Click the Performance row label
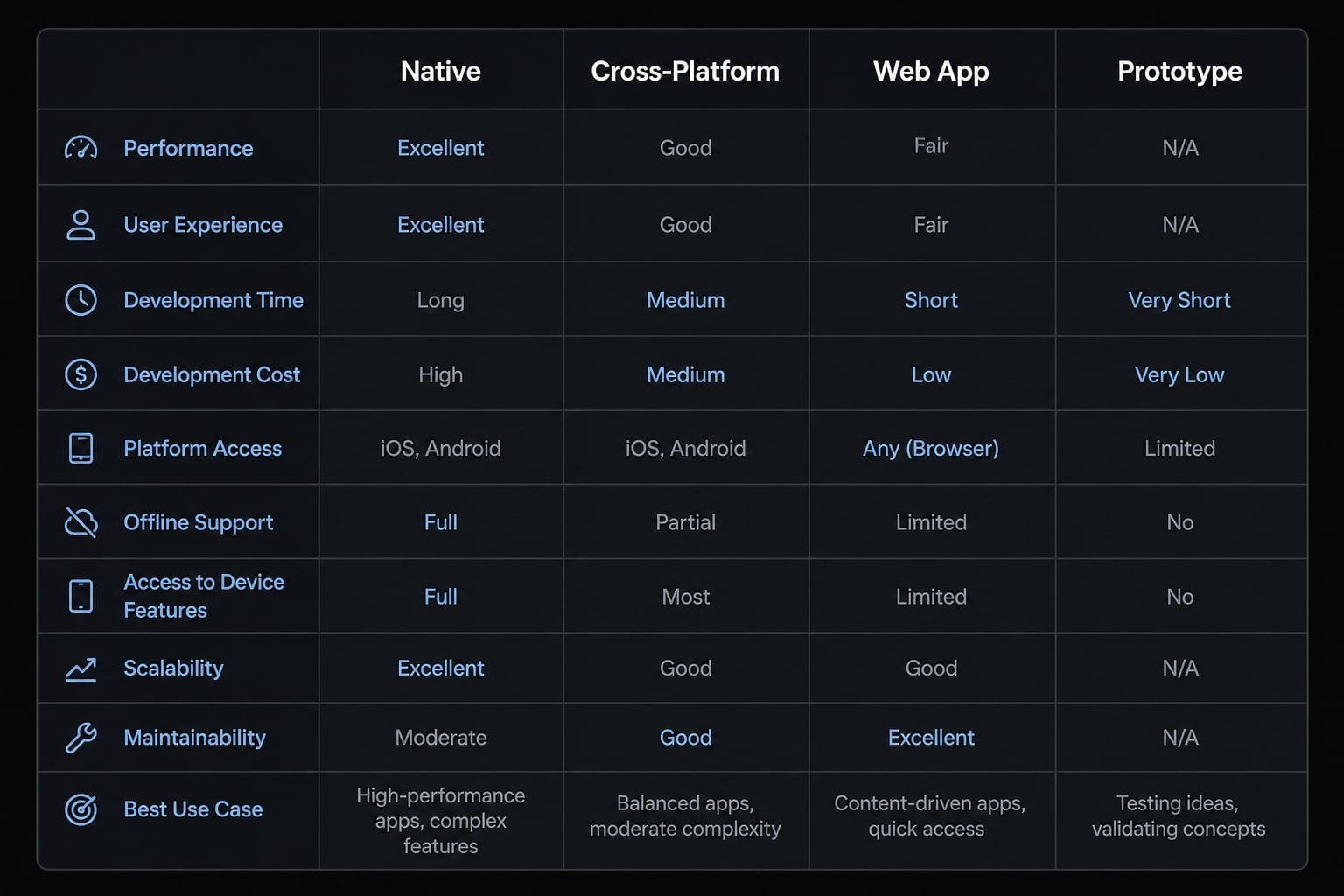 [x=188, y=148]
